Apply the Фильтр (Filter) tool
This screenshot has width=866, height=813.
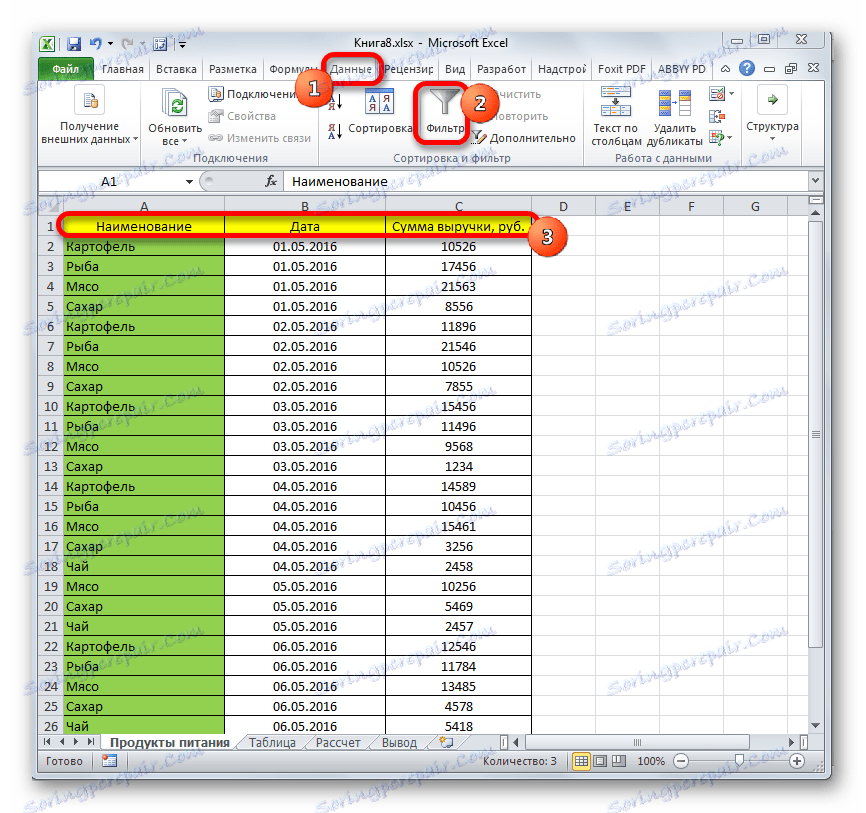(x=442, y=113)
